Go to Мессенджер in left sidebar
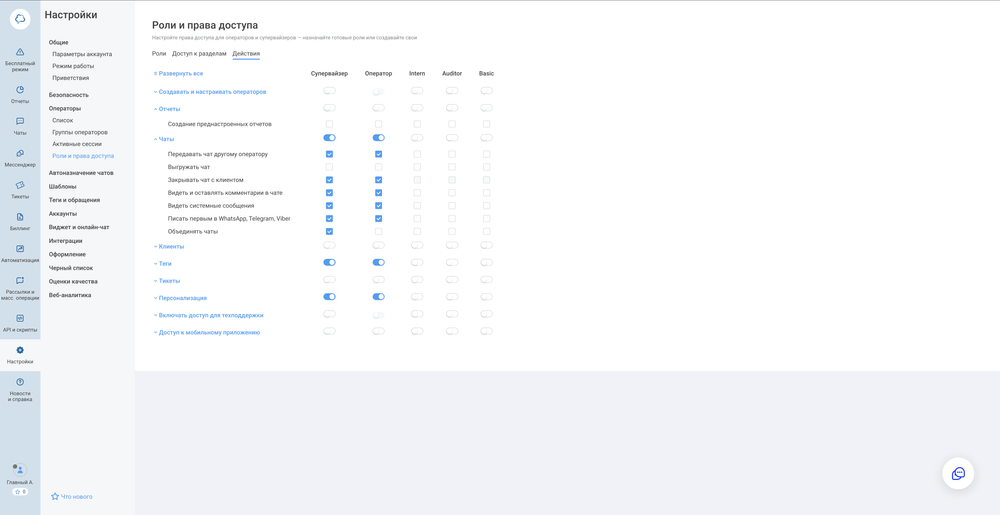 [20, 157]
